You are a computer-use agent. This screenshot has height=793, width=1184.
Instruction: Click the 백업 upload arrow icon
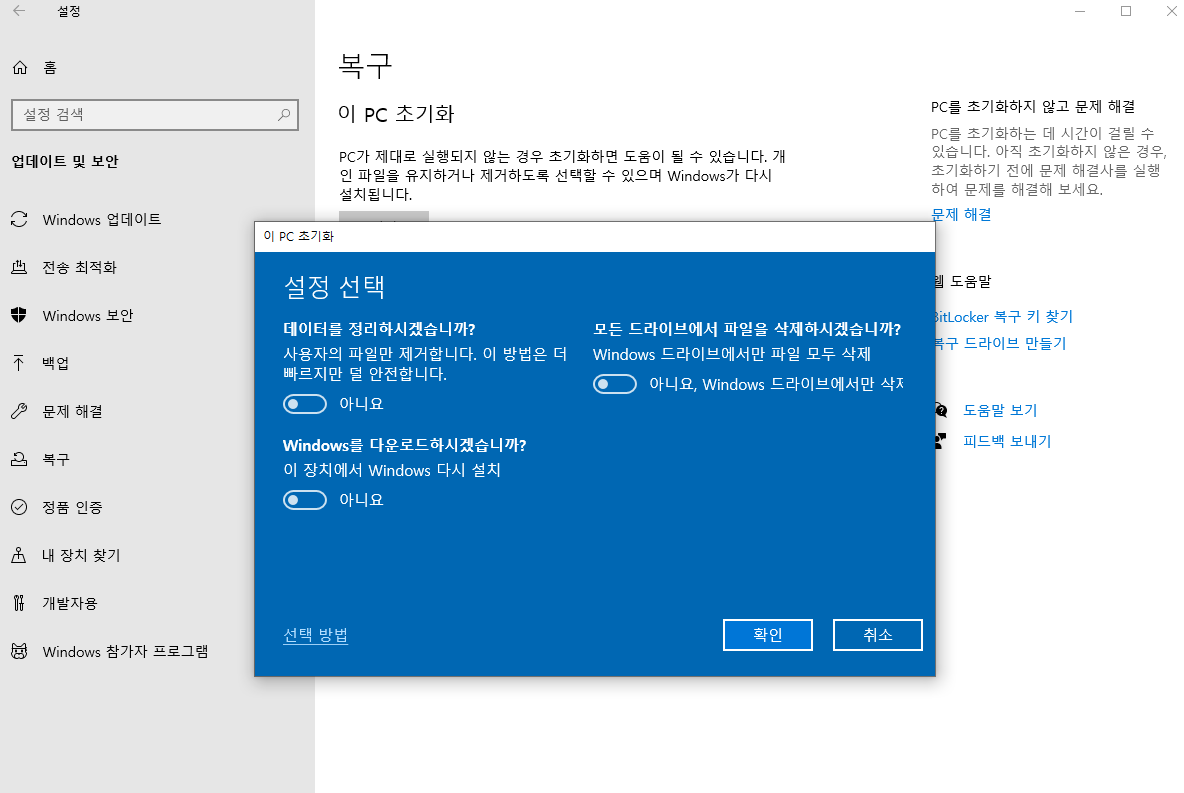tap(20, 363)
